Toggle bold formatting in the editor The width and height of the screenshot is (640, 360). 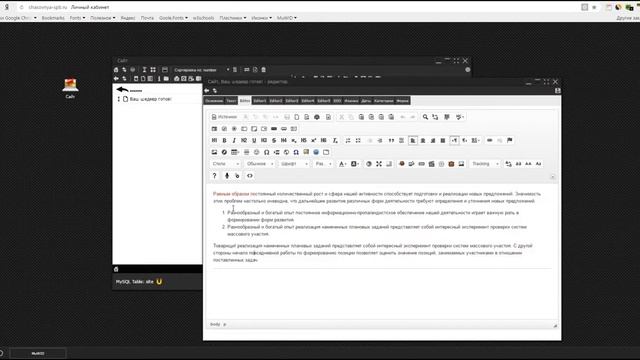[224, 140]
